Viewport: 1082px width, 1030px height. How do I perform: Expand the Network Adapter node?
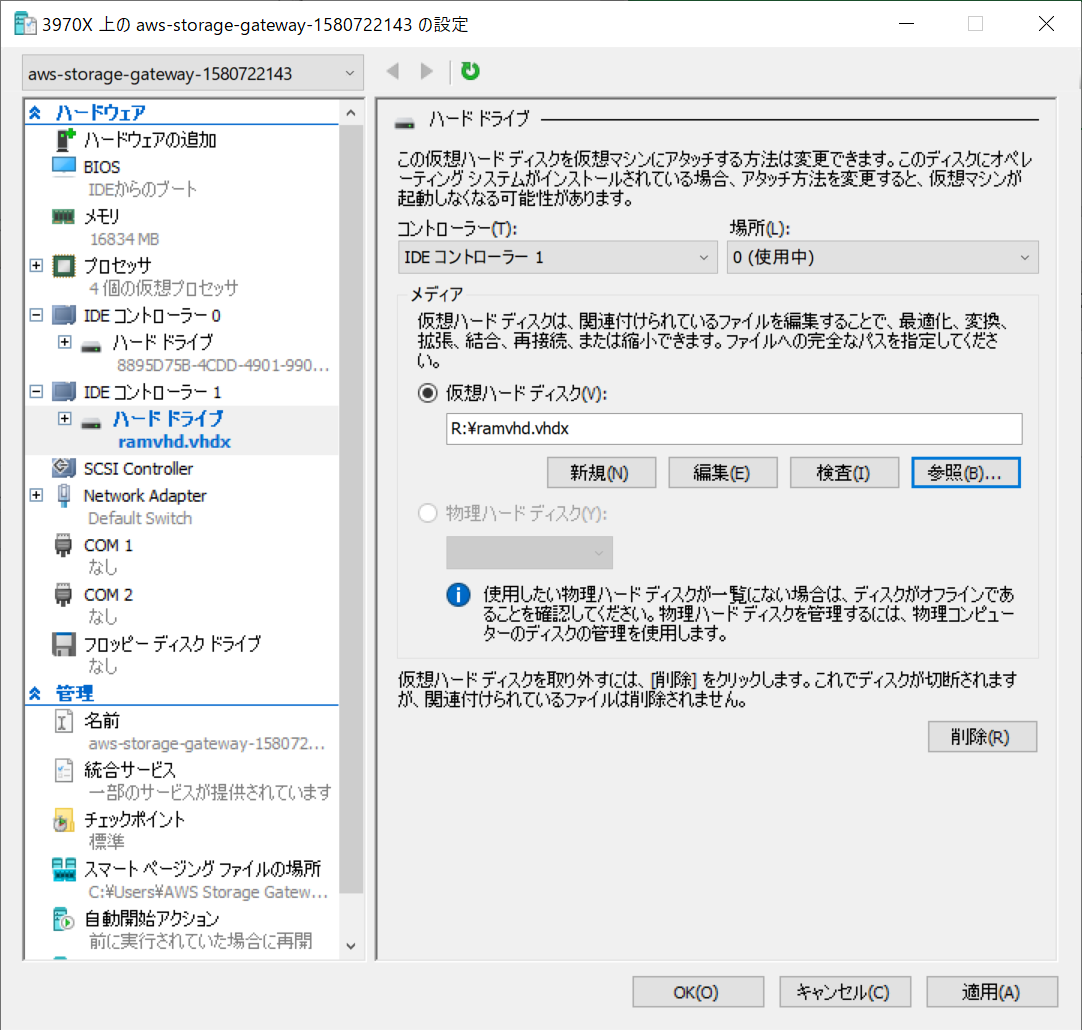37,495
